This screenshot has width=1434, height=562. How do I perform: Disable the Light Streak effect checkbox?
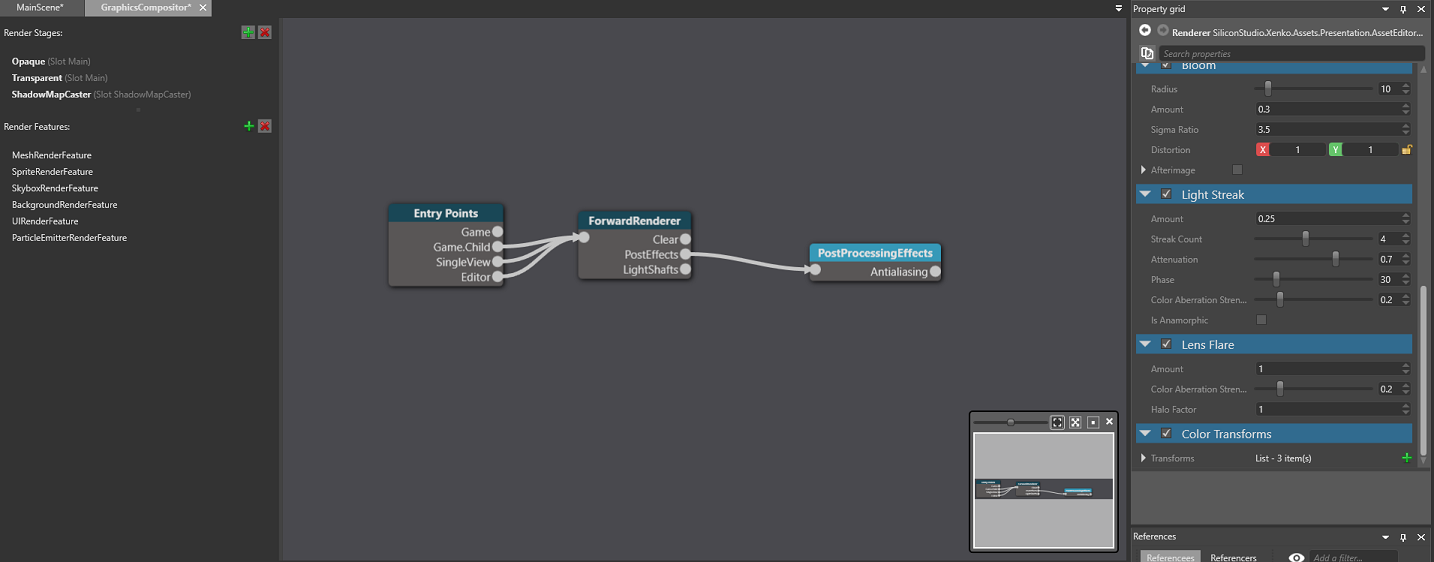1166,195
